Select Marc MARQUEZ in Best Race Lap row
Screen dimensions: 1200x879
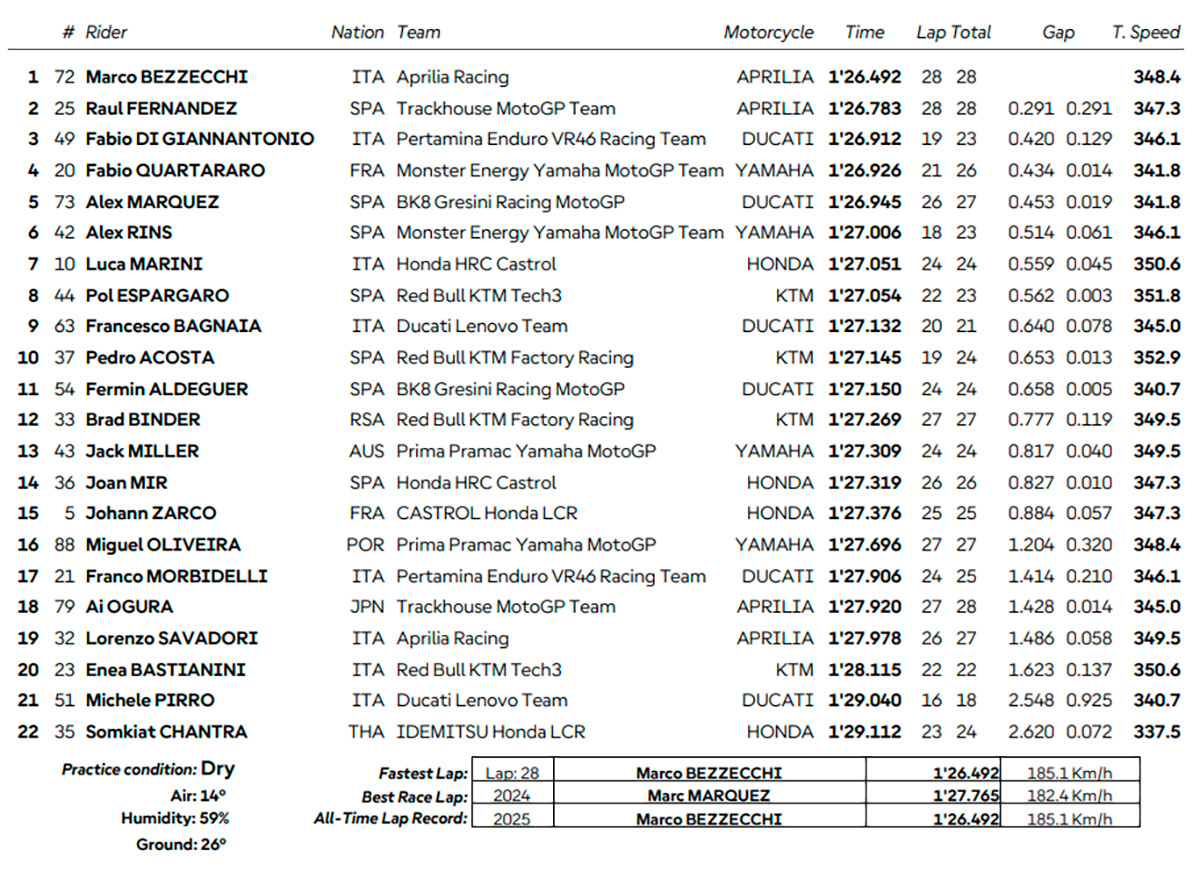(709, 796)
